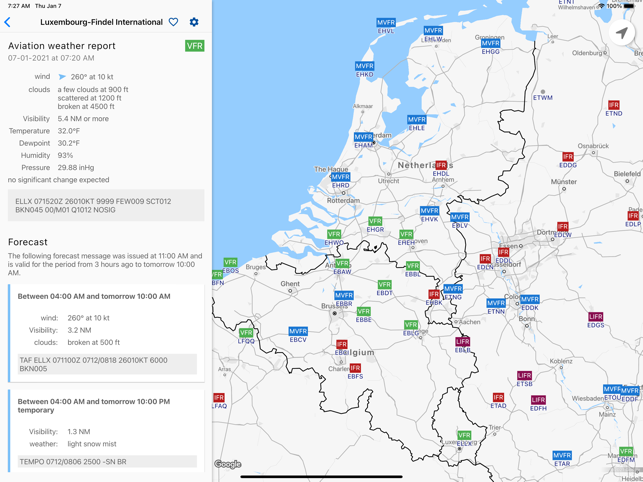
Task: Open settings via the gear icon
Action: click(x=194, y=22)
